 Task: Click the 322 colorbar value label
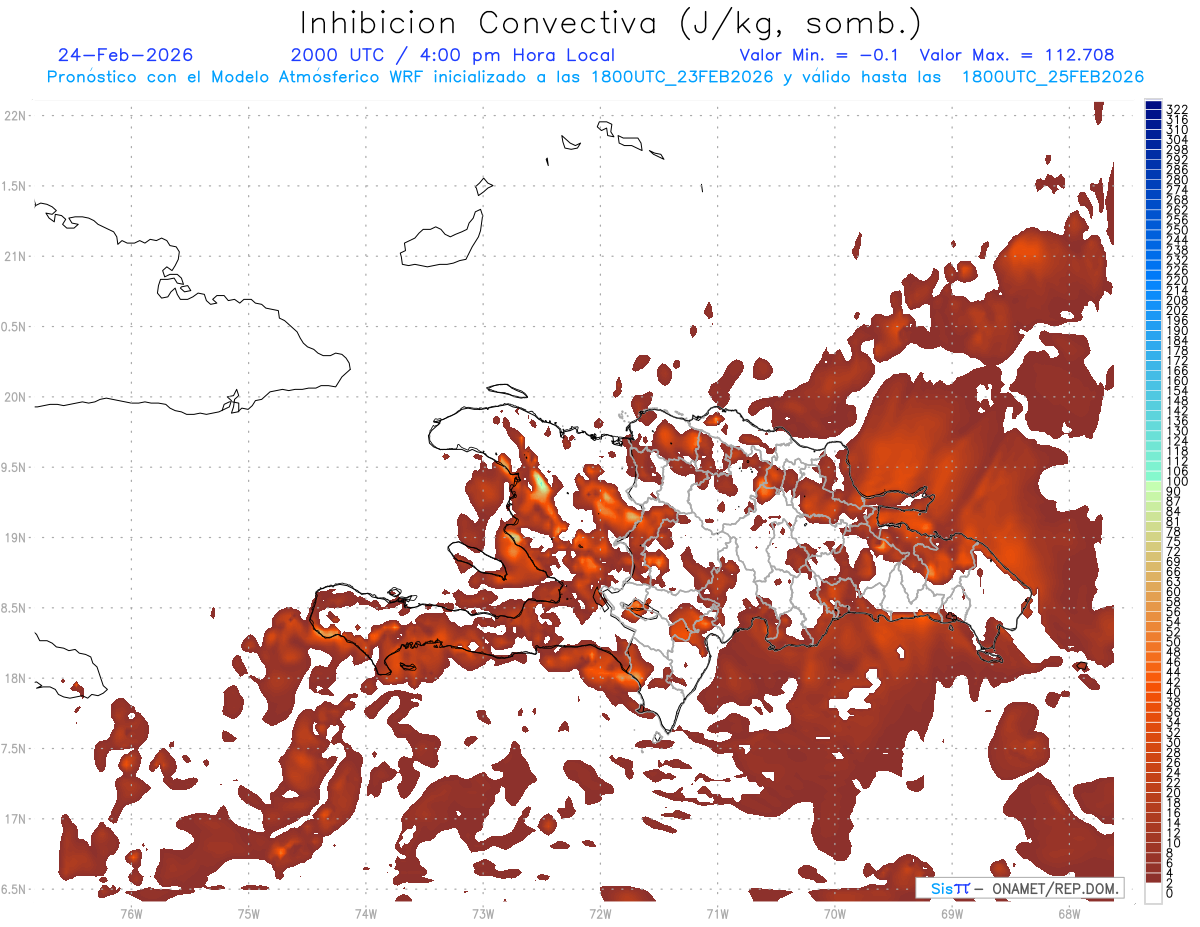1176,109
